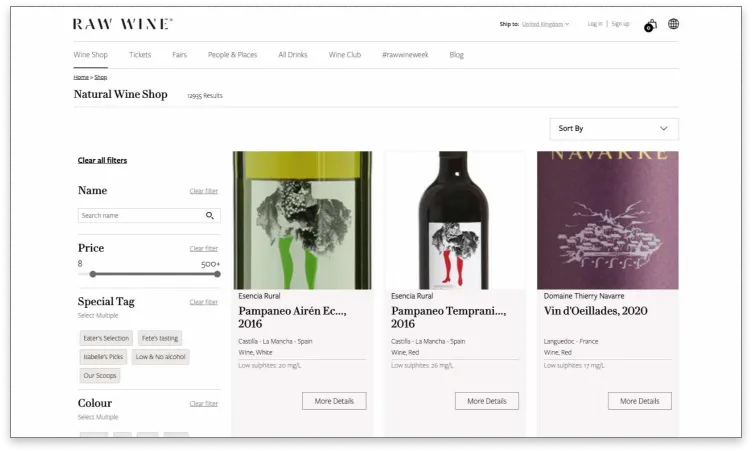Image resolution: width=752 pixels, height=452 pixels.
Task: Click the Search name input field
Action: click(x=149, y=215)
